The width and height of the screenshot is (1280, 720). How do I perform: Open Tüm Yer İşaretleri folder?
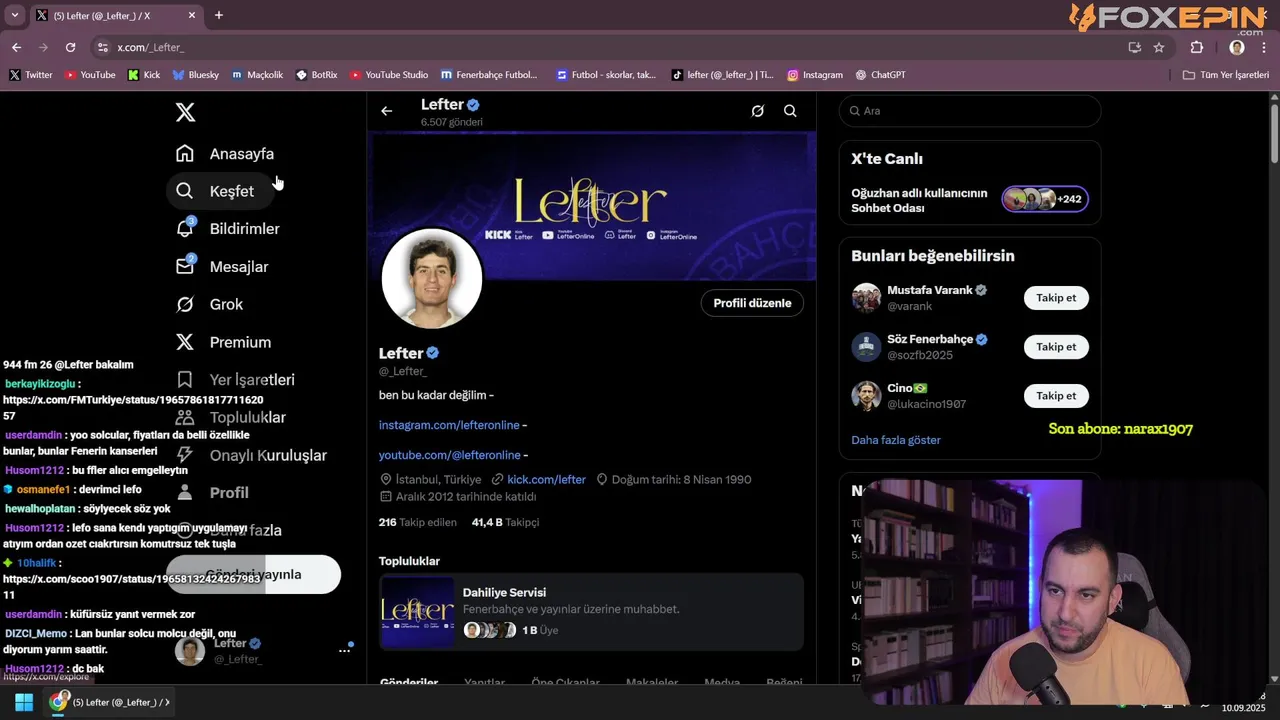coord(1226,75)
